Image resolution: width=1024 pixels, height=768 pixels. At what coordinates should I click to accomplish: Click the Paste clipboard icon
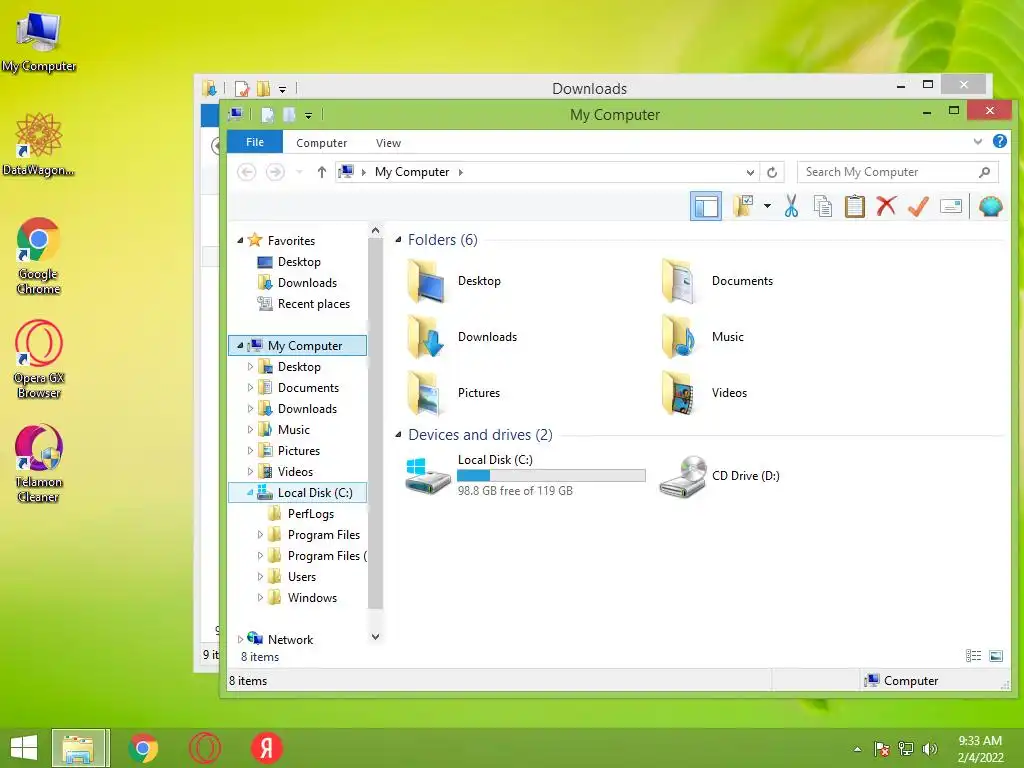pos(854,206)
